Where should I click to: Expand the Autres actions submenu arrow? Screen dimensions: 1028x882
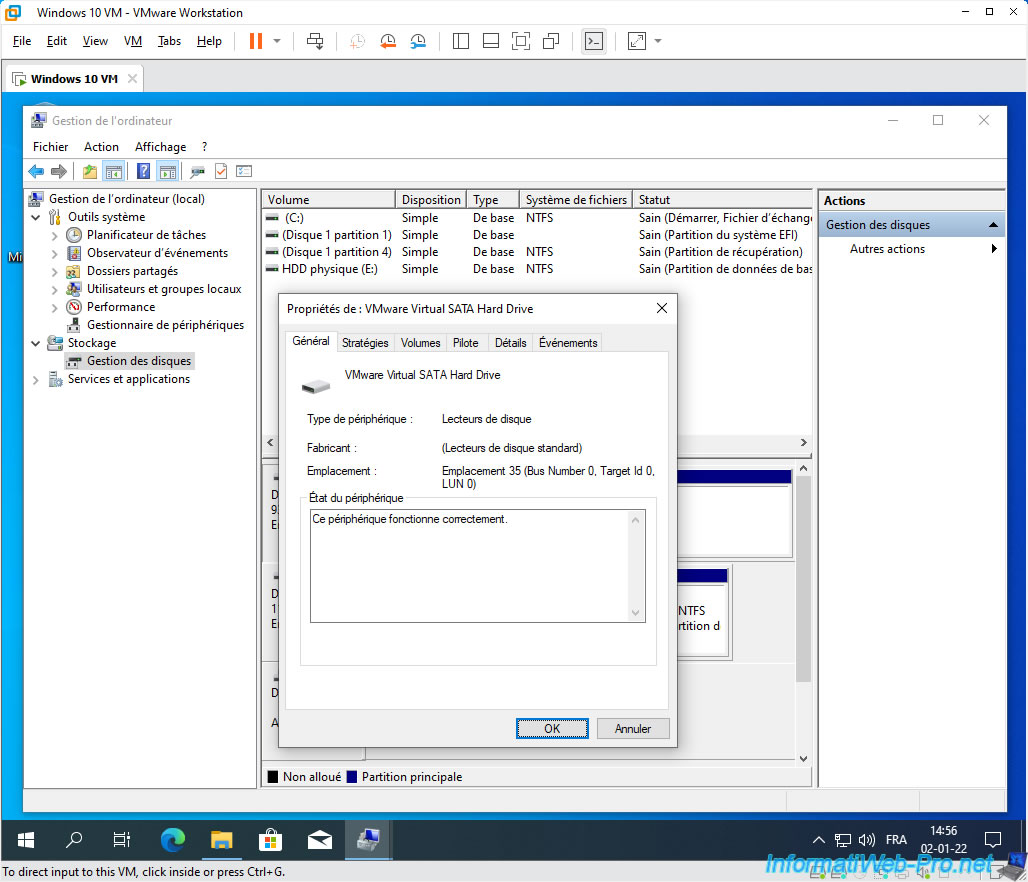click(x=994, y=249)
